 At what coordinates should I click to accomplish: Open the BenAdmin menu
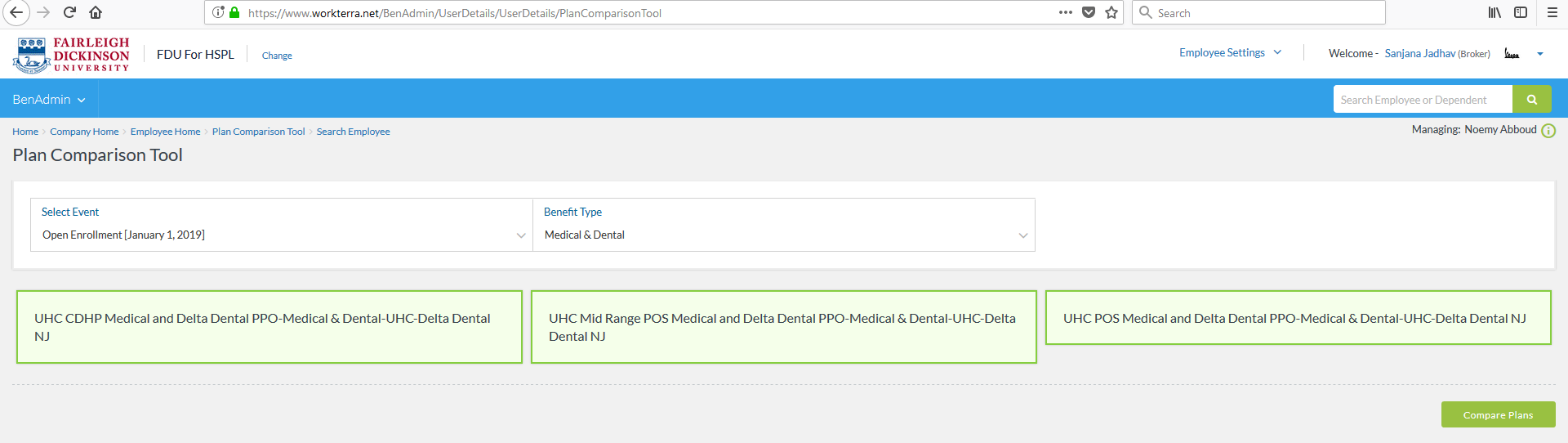coord(49,99)
